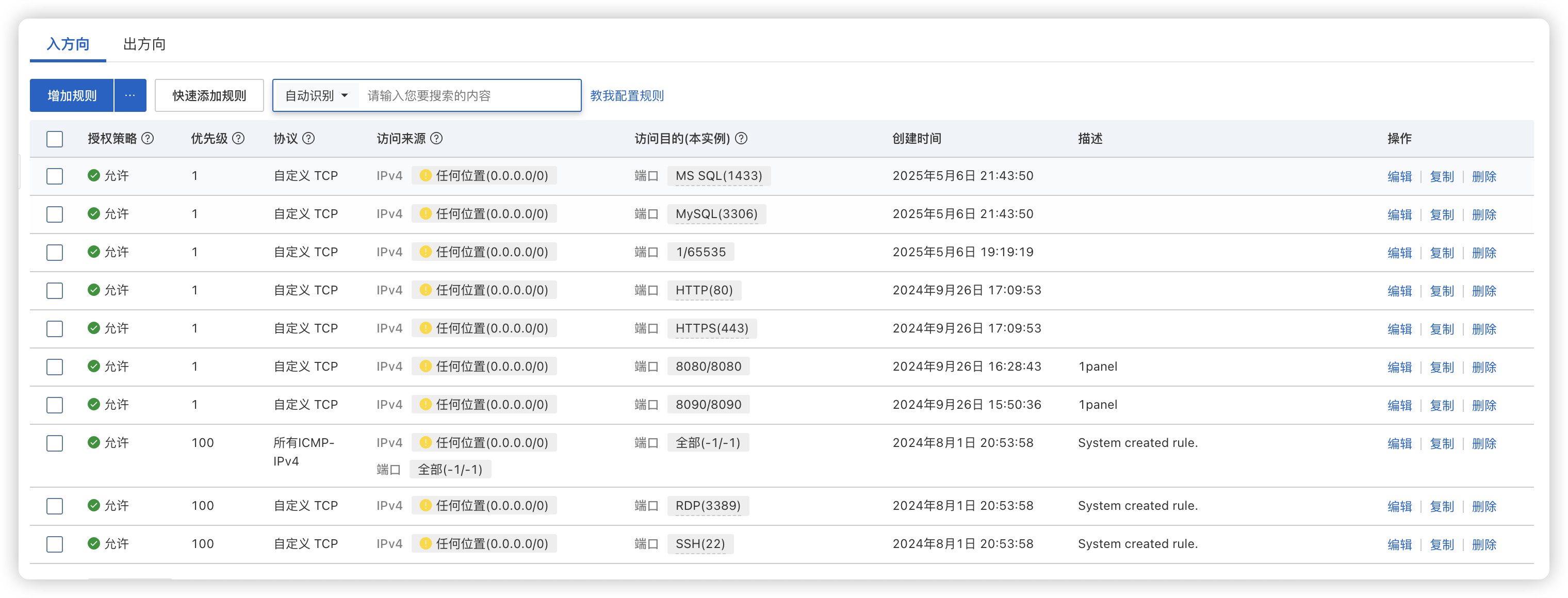Click the green allow icon in the RDP(3389) row
Viewport: 1568px width, 598px height.
pos(94,506)
